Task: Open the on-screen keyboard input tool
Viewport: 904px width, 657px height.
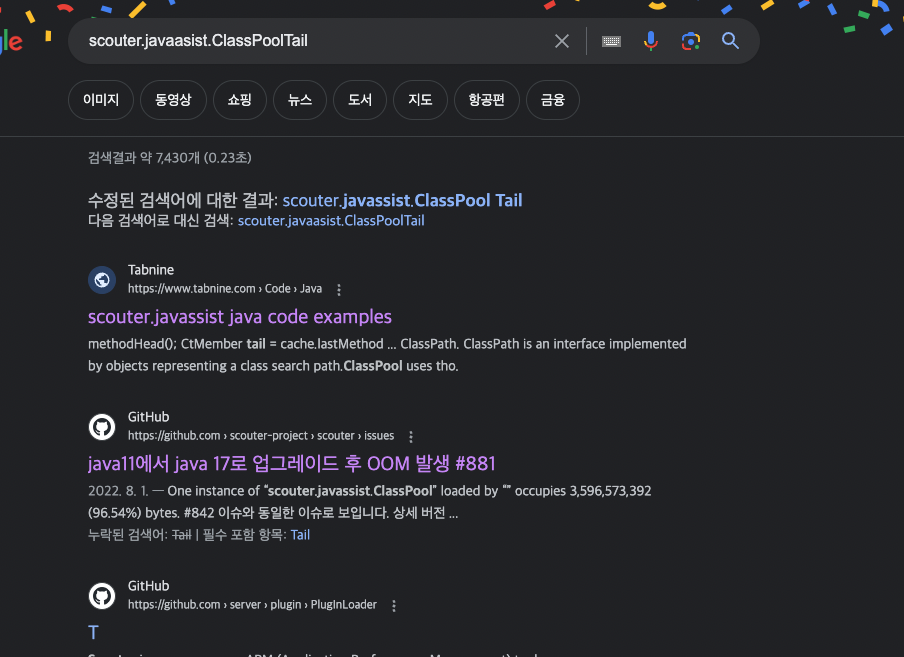Action: point(611,41)
